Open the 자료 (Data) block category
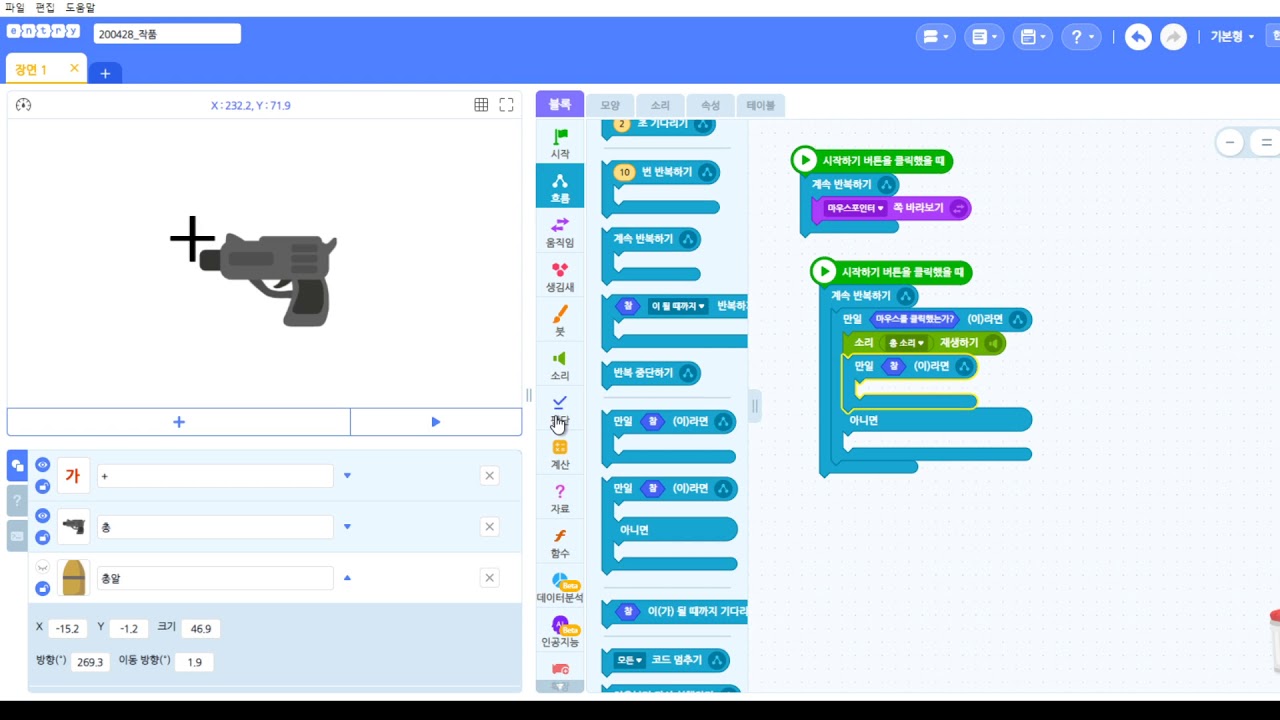Viewport: 1280px width, 720px height. point(560,498)
